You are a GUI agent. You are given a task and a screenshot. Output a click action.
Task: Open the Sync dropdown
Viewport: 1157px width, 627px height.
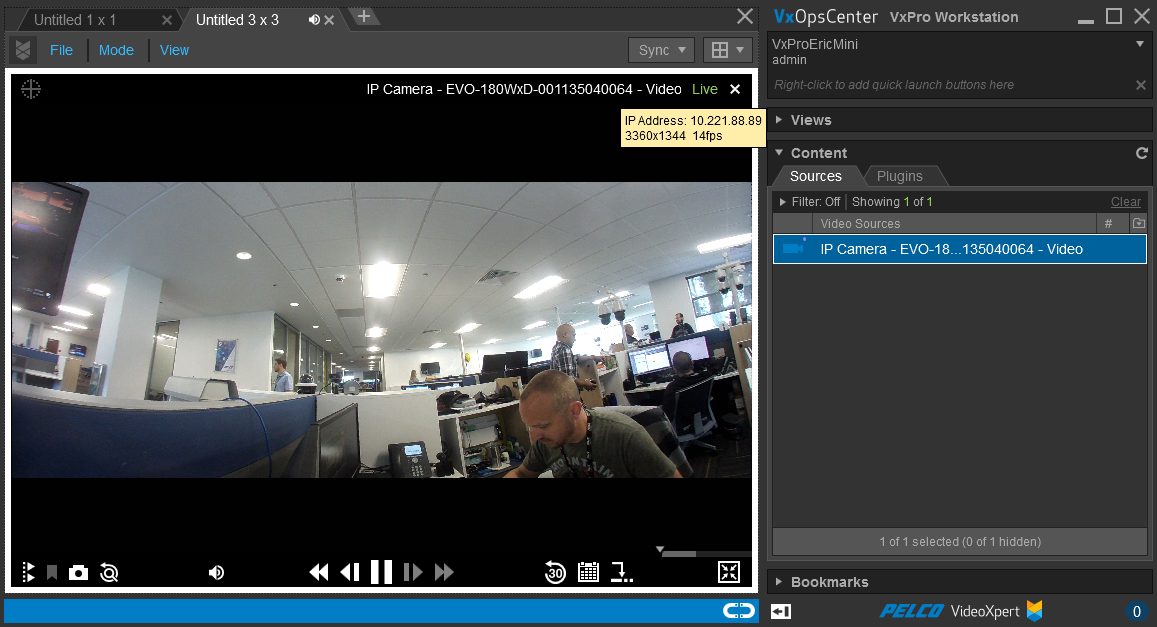(x=660, y=49)
